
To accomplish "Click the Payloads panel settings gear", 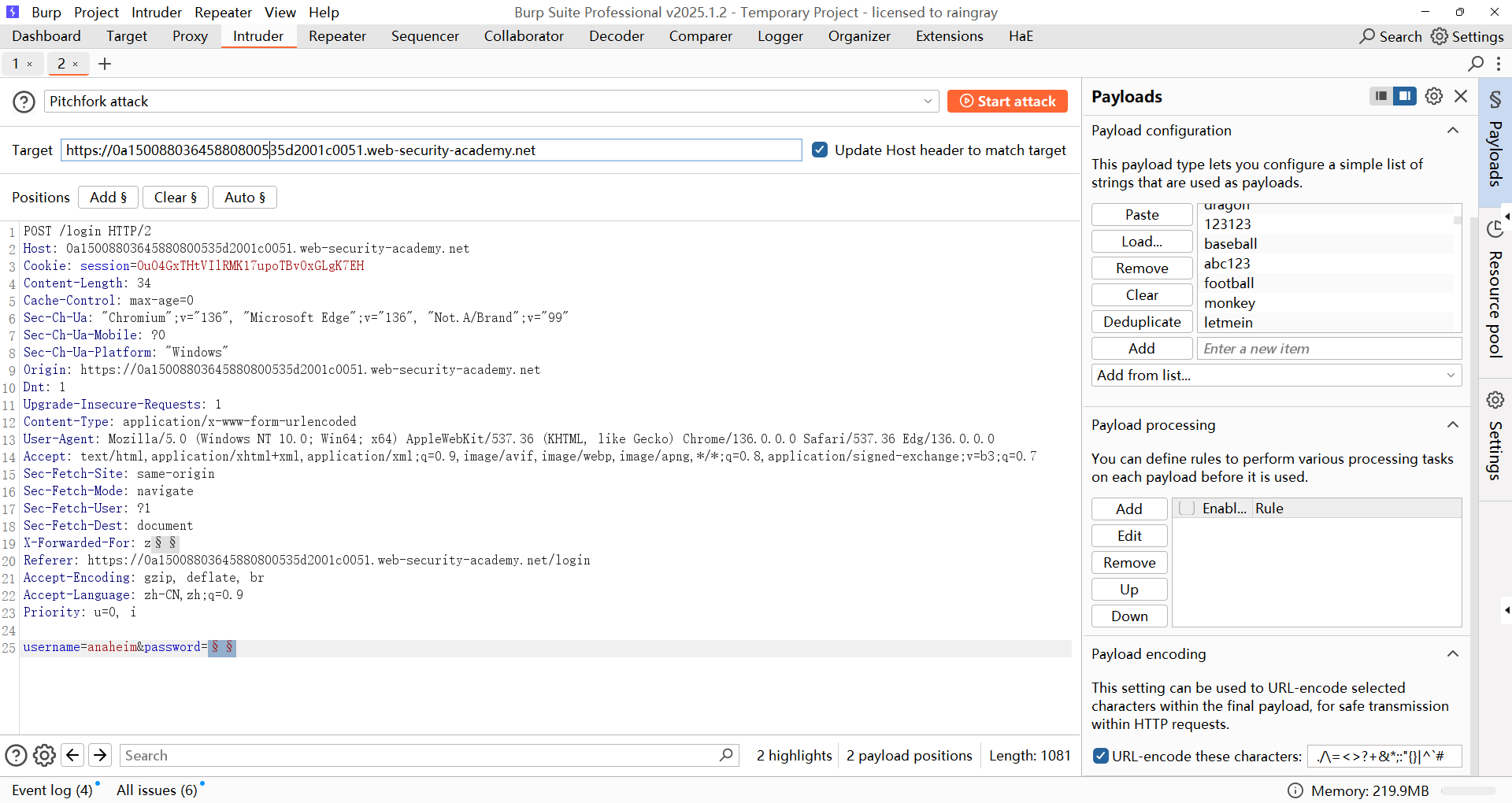I will coord(1434,96).
